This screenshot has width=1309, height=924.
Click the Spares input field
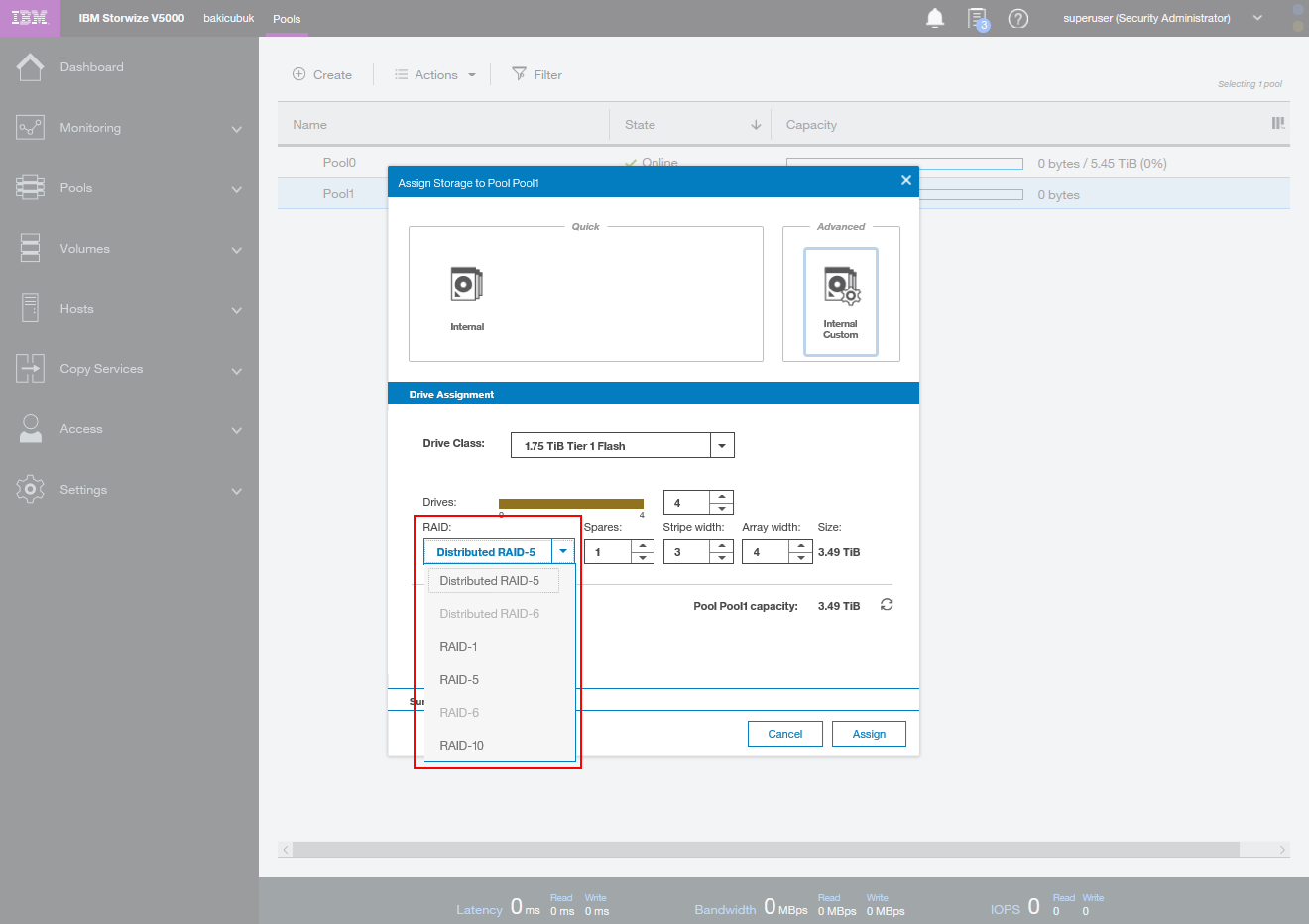[608, 551]
